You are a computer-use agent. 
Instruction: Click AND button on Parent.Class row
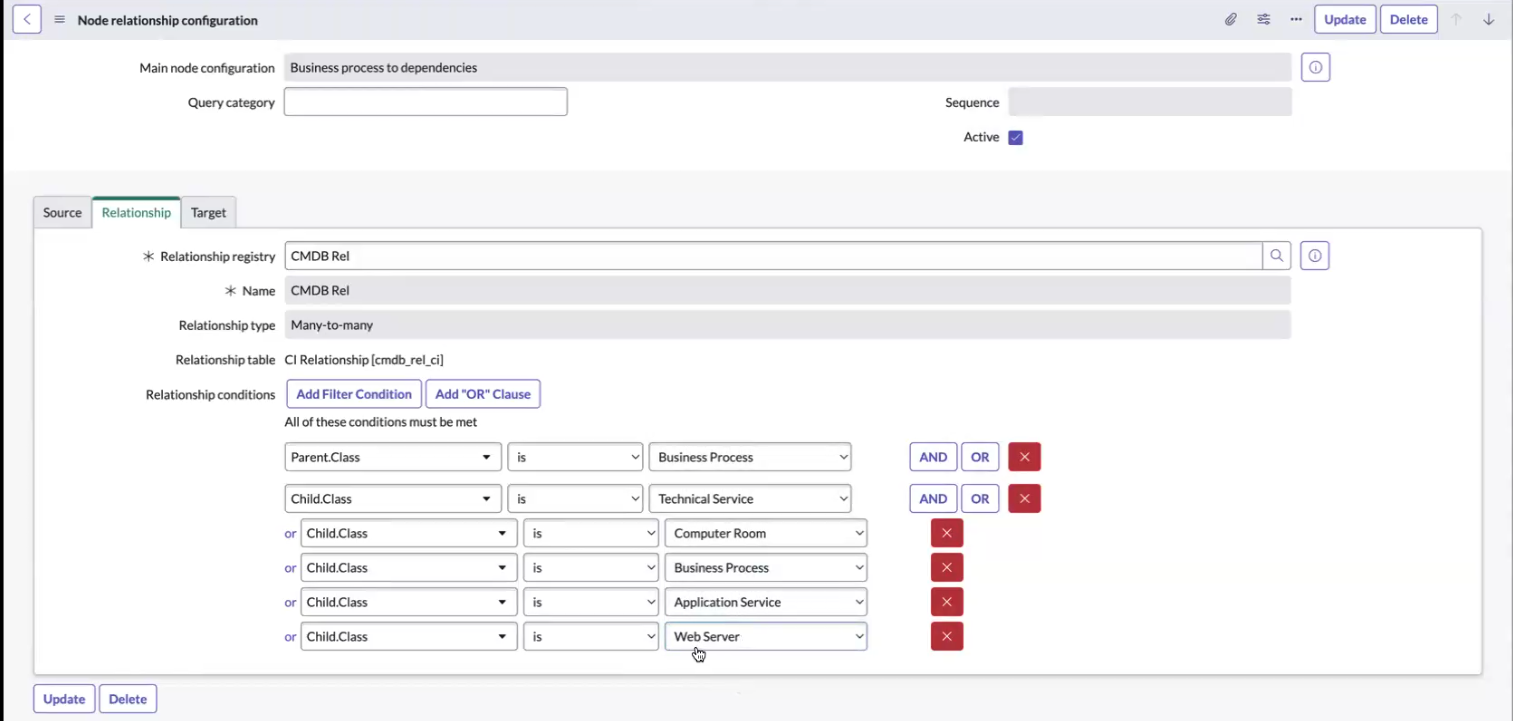[x=933, y=457]
